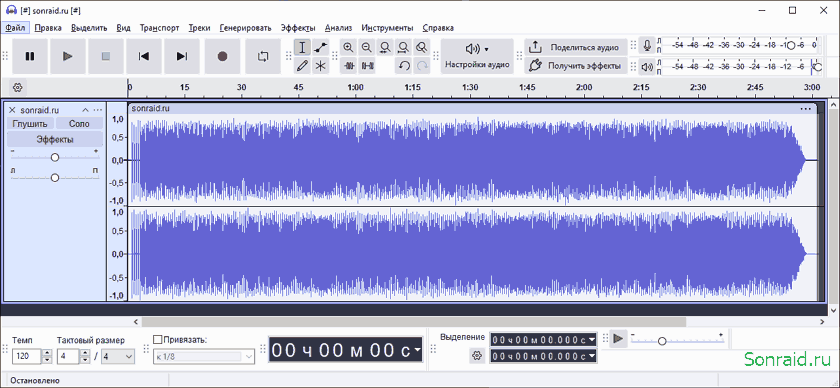Open the Справка menu

click(x=438, y=28)
